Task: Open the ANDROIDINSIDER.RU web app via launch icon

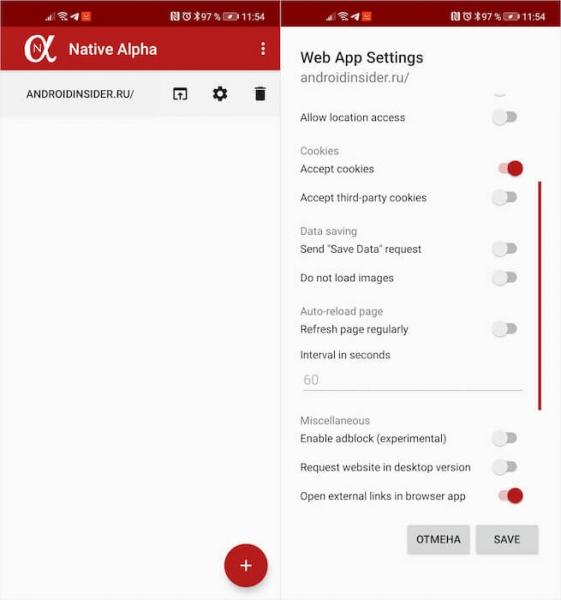Action: click(x=180, y=94)
